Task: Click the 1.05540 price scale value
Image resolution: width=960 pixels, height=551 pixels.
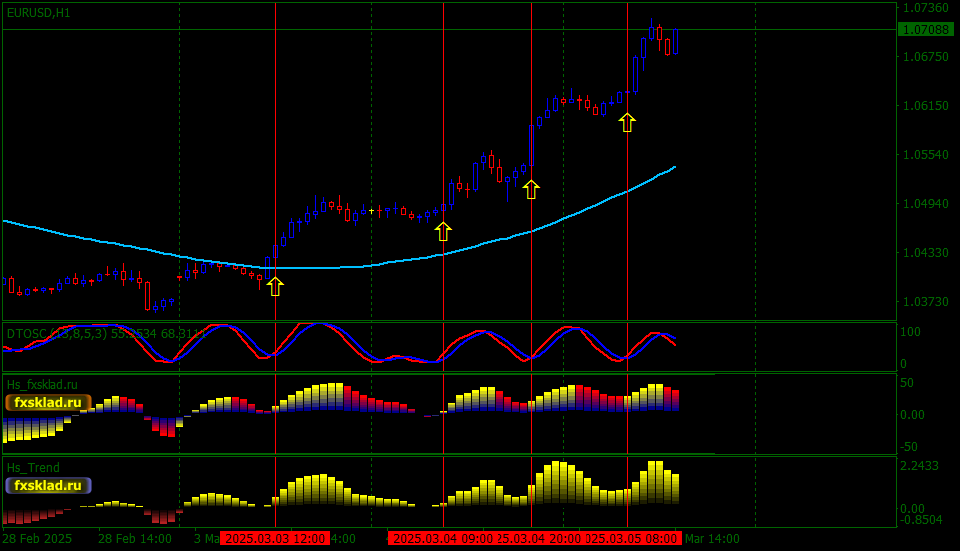Action: 926,154
